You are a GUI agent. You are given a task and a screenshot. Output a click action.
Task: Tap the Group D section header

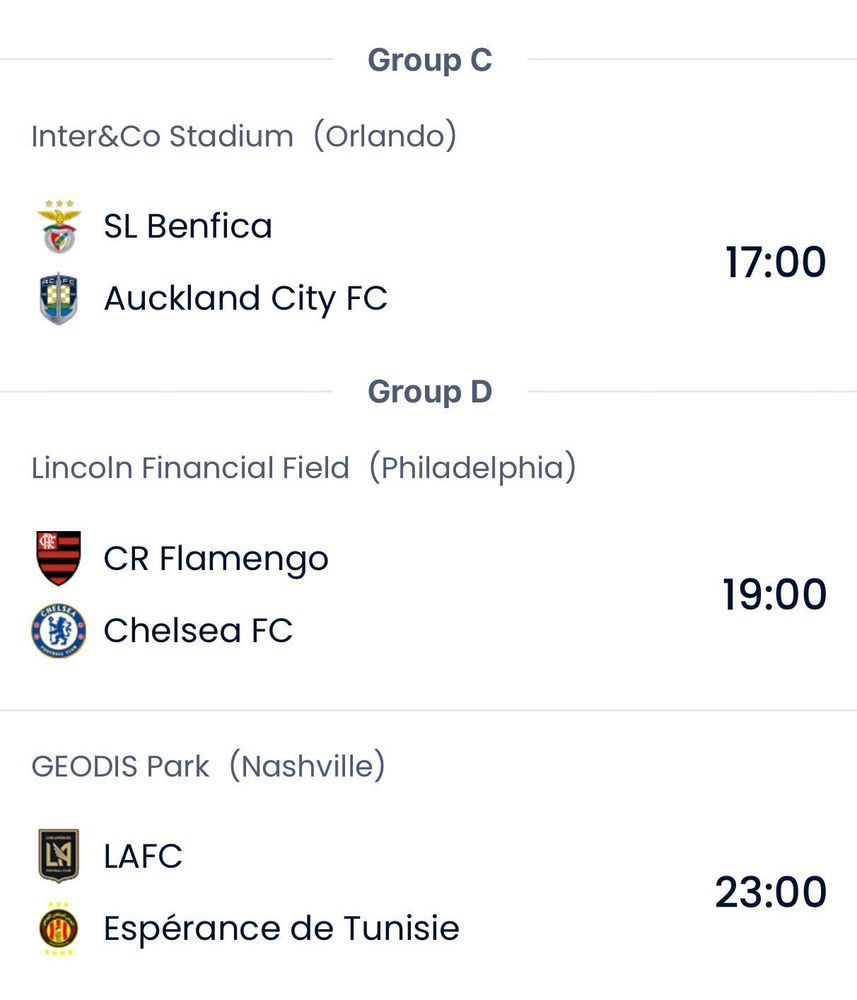429,392
